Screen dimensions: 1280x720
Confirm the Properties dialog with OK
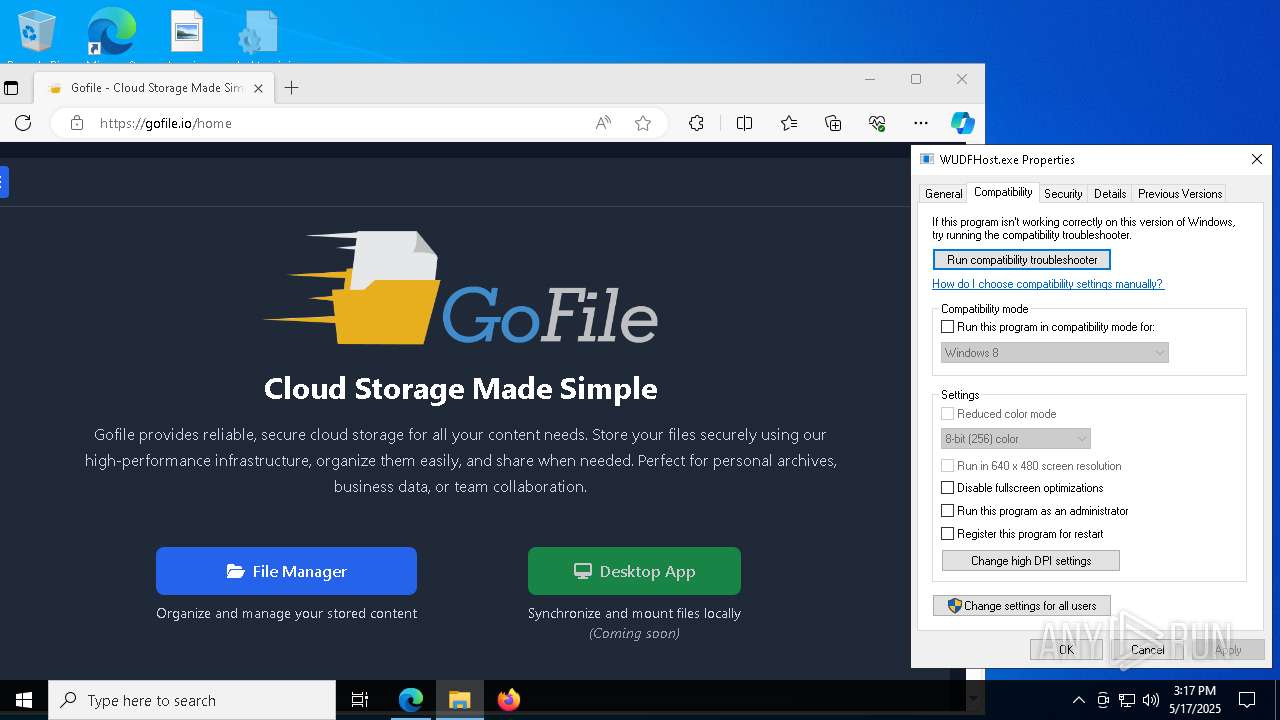point(1066,650)
